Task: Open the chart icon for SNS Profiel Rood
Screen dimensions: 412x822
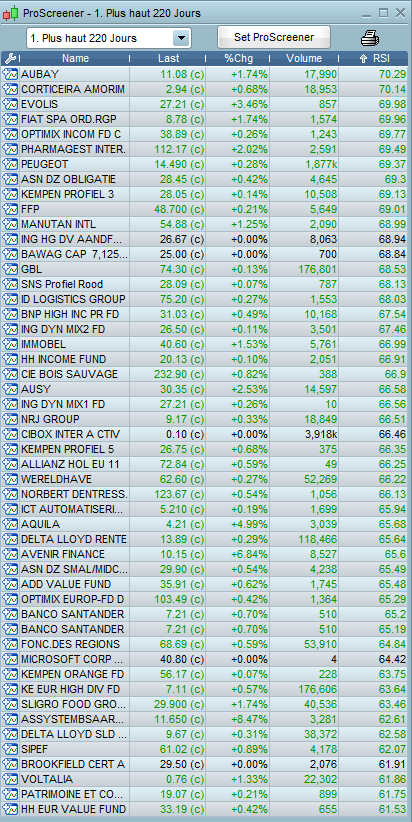Action: (x=10, y=284)
